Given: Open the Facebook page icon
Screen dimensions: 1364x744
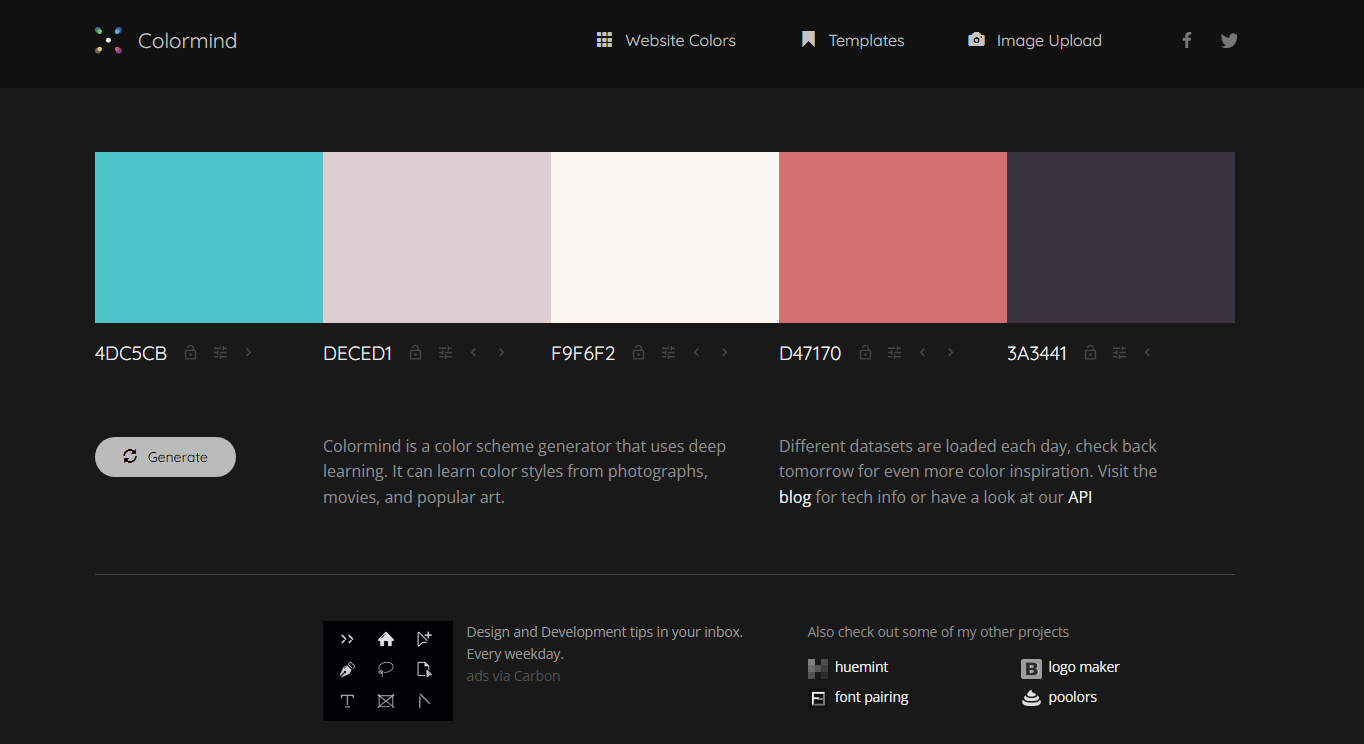Looking at the screenshot, I should (1186, 40).
